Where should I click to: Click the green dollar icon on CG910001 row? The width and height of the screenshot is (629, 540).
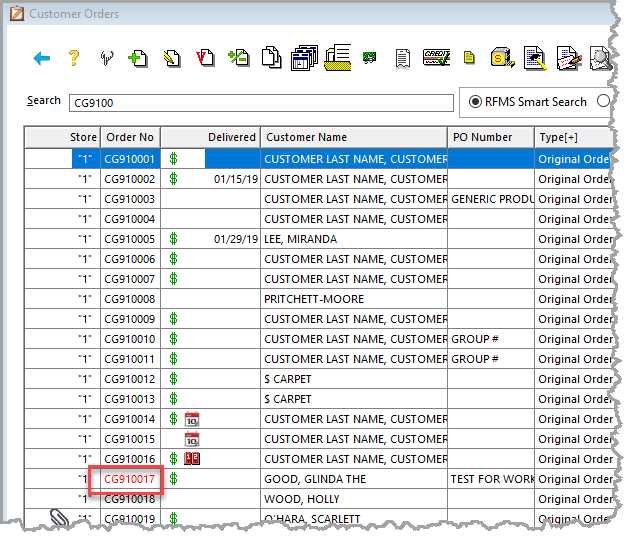pyautogui.click(x=173, y=159)
